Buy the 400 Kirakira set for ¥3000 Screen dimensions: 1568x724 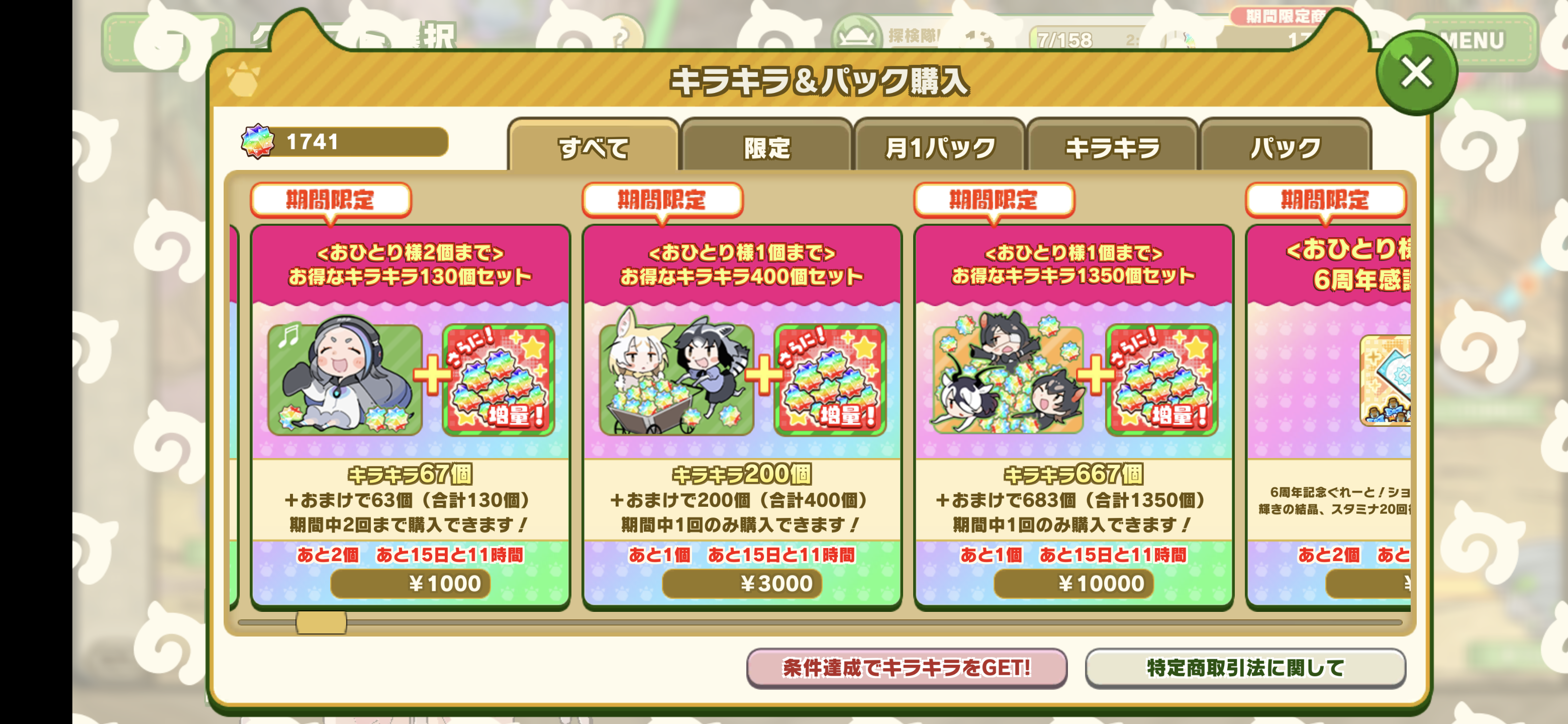click(742, 583)
